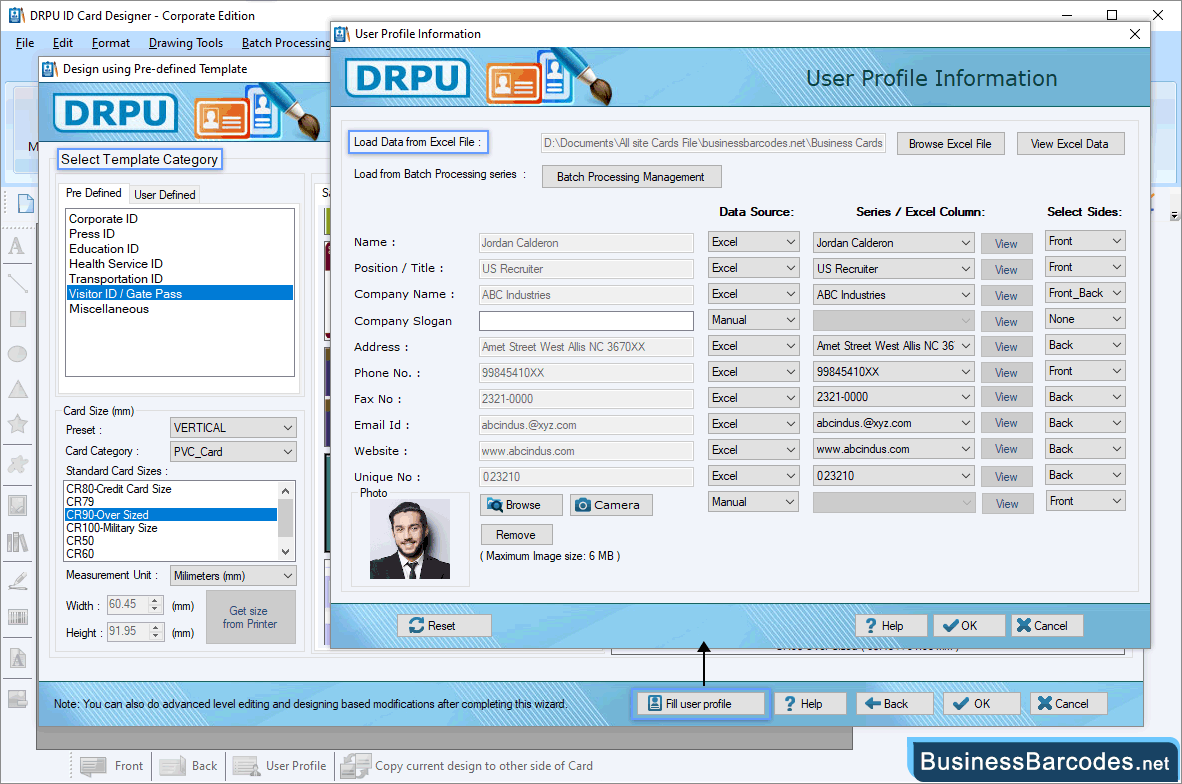Select text tool icon in left toolbar
This screenshot has height=784, width=1182.
tap(17, 246)
